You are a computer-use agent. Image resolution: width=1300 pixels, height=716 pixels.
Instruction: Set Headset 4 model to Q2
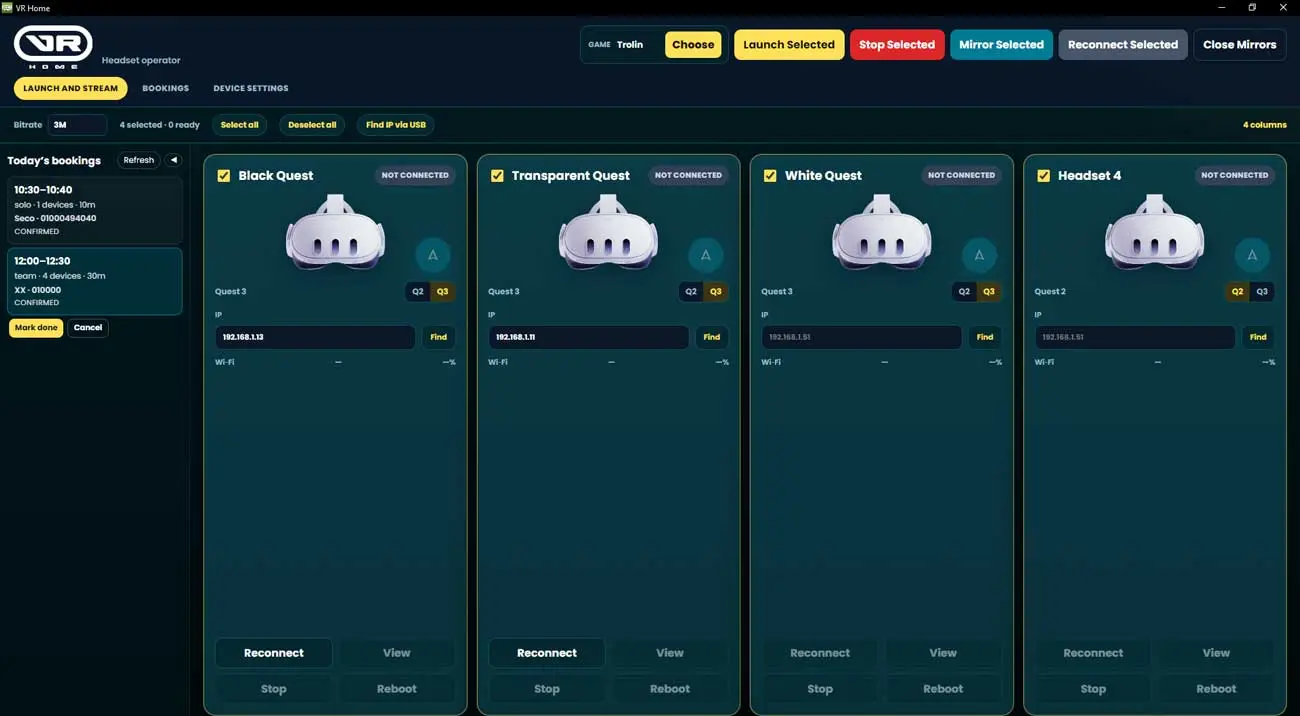pos(1237,292)
